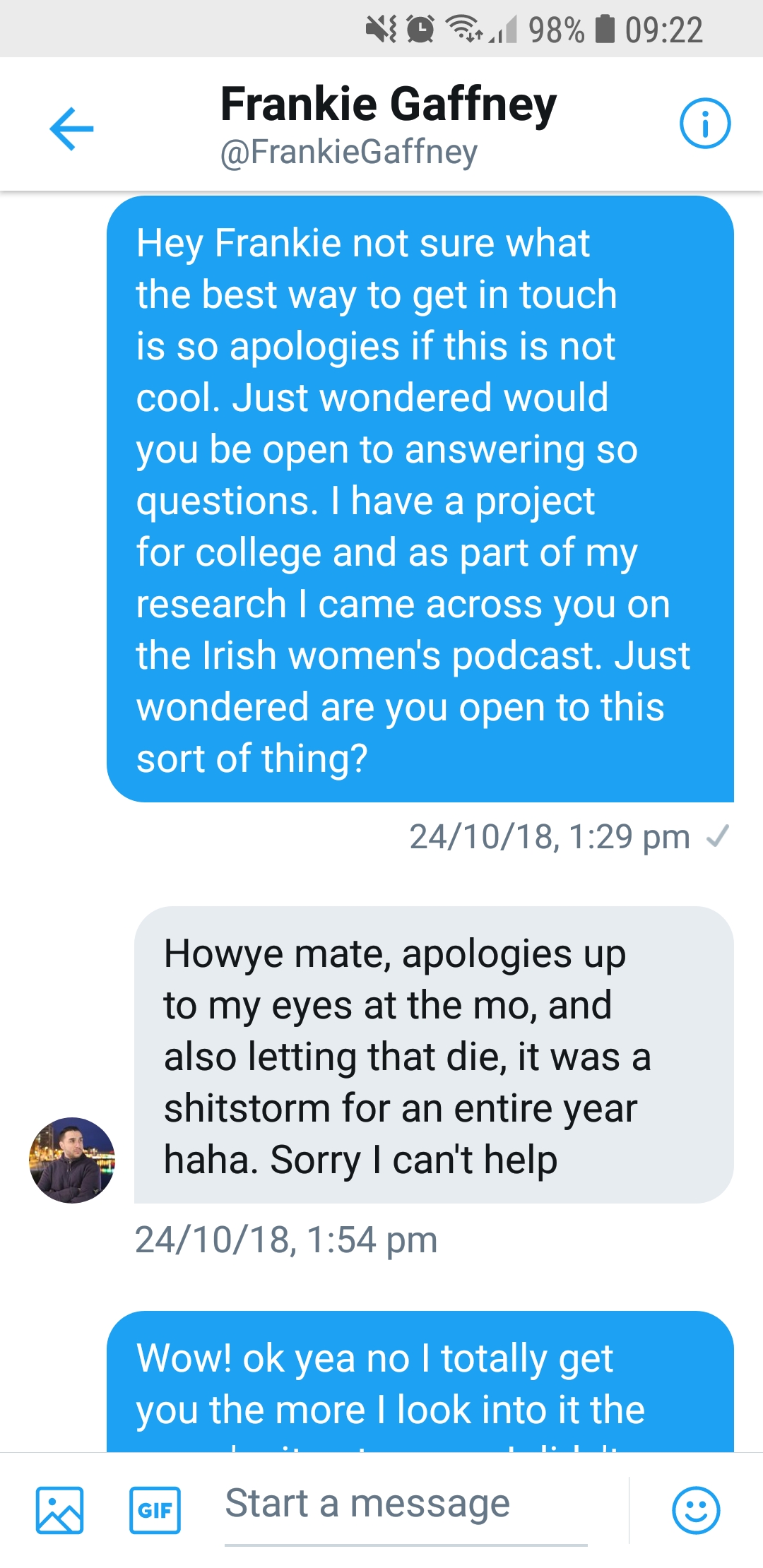Tap the Wi-Fi status icon
Screen dimensions: 763x1568
[463, 30]
